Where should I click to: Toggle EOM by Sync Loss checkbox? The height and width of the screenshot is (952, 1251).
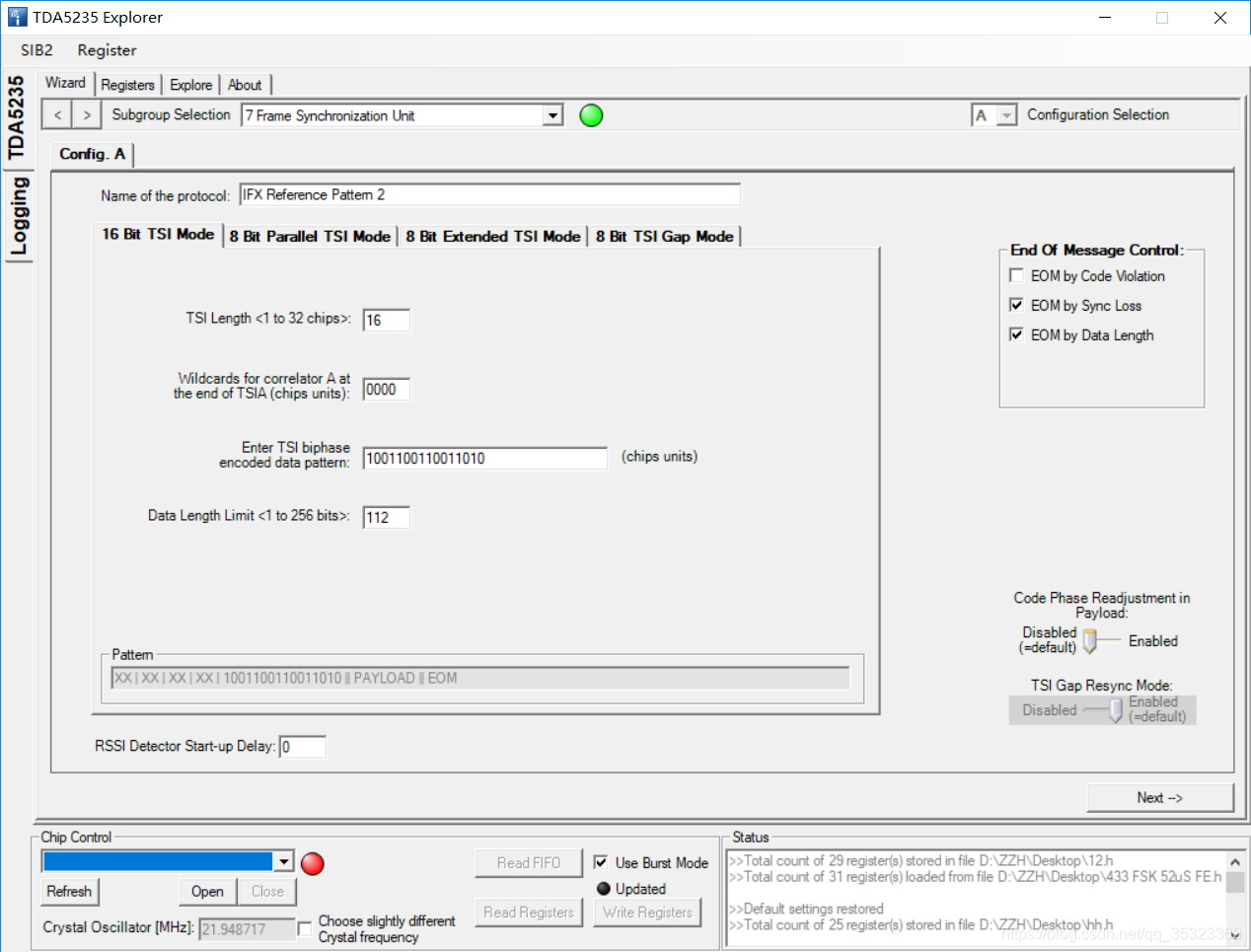point(1016,305)
